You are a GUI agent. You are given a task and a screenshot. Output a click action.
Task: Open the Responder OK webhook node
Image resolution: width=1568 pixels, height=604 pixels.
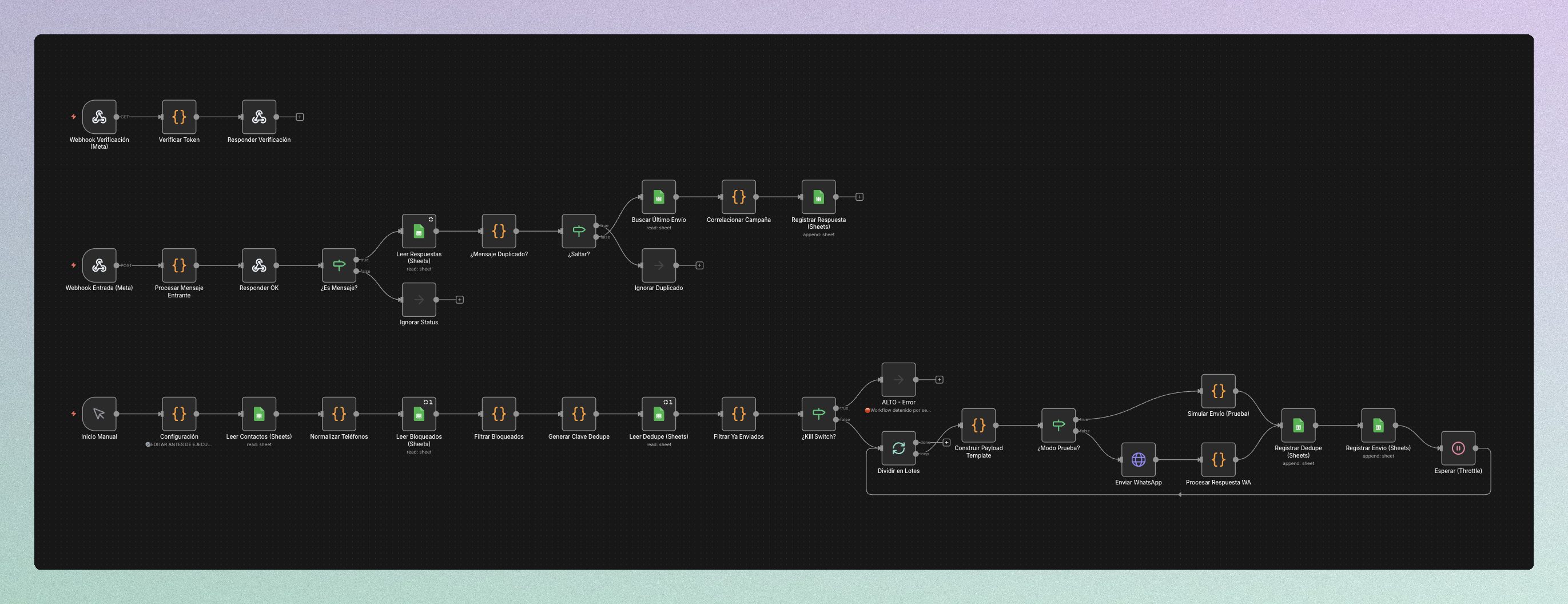(258, 265)
